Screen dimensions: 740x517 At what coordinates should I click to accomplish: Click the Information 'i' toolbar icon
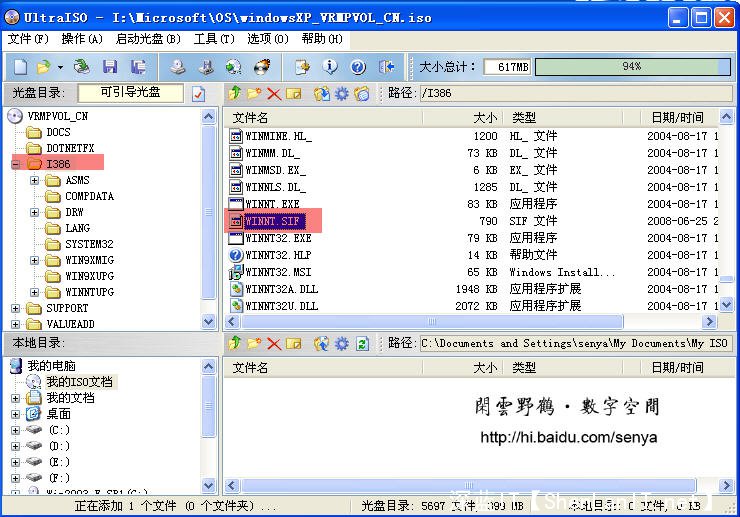tap(330, 67)
